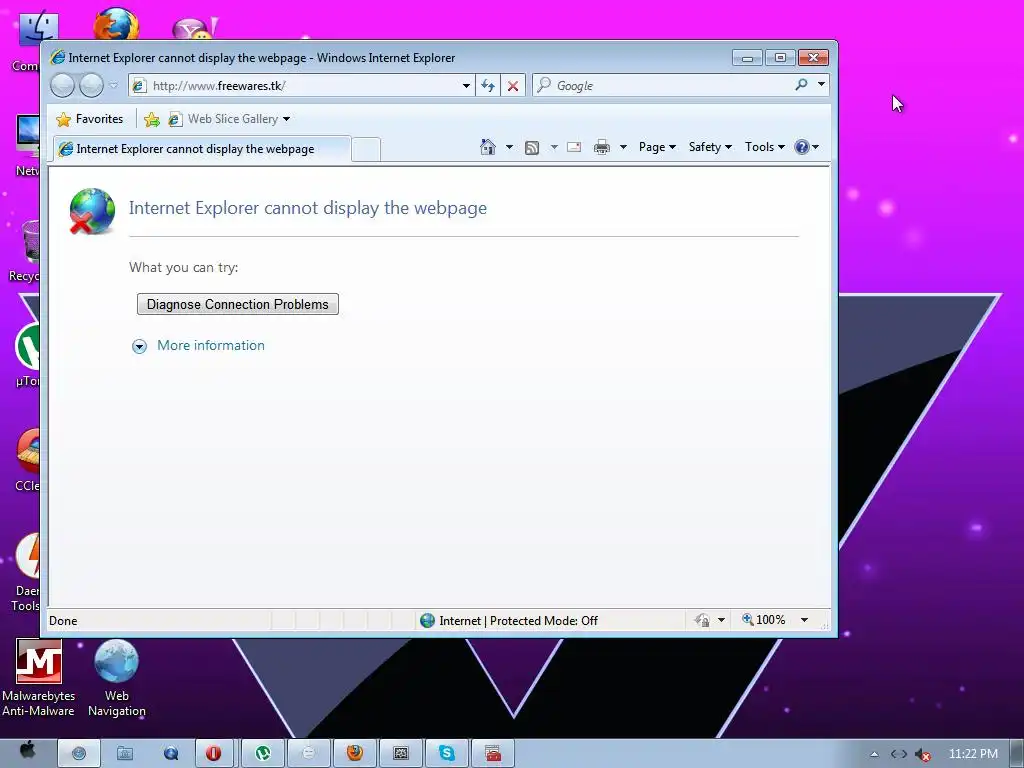Open the Print dropdown arrow

click(623, 147)
